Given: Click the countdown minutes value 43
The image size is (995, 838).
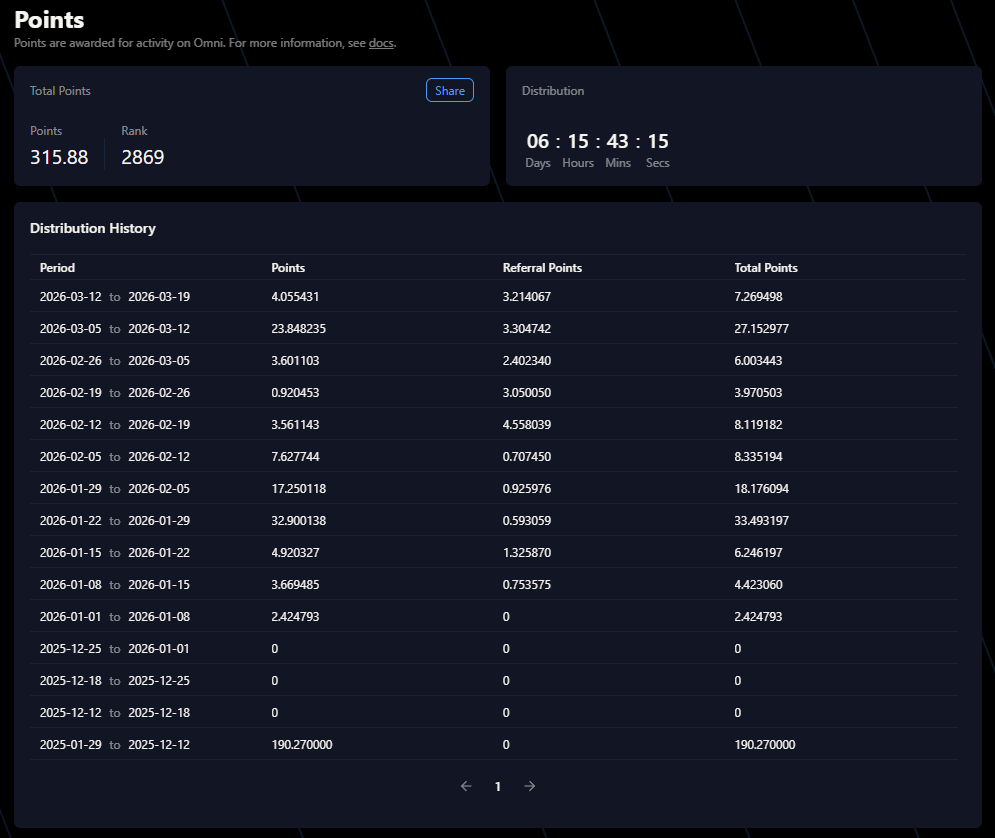Looking at the screenshot, I should pos(617,141).
